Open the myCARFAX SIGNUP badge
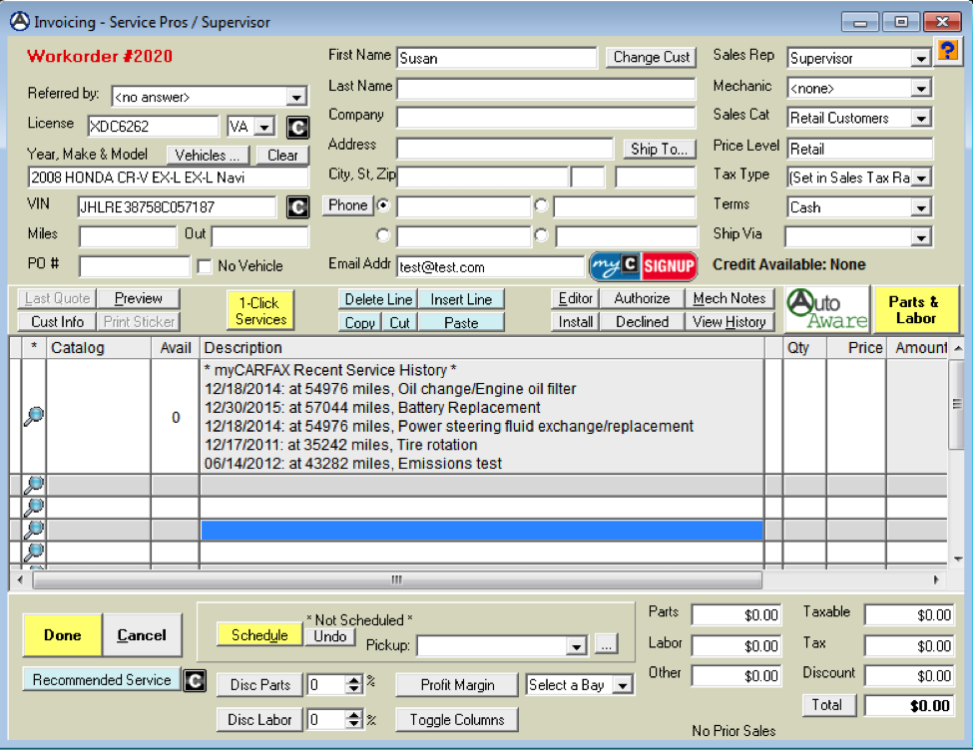 coord(643,266)
